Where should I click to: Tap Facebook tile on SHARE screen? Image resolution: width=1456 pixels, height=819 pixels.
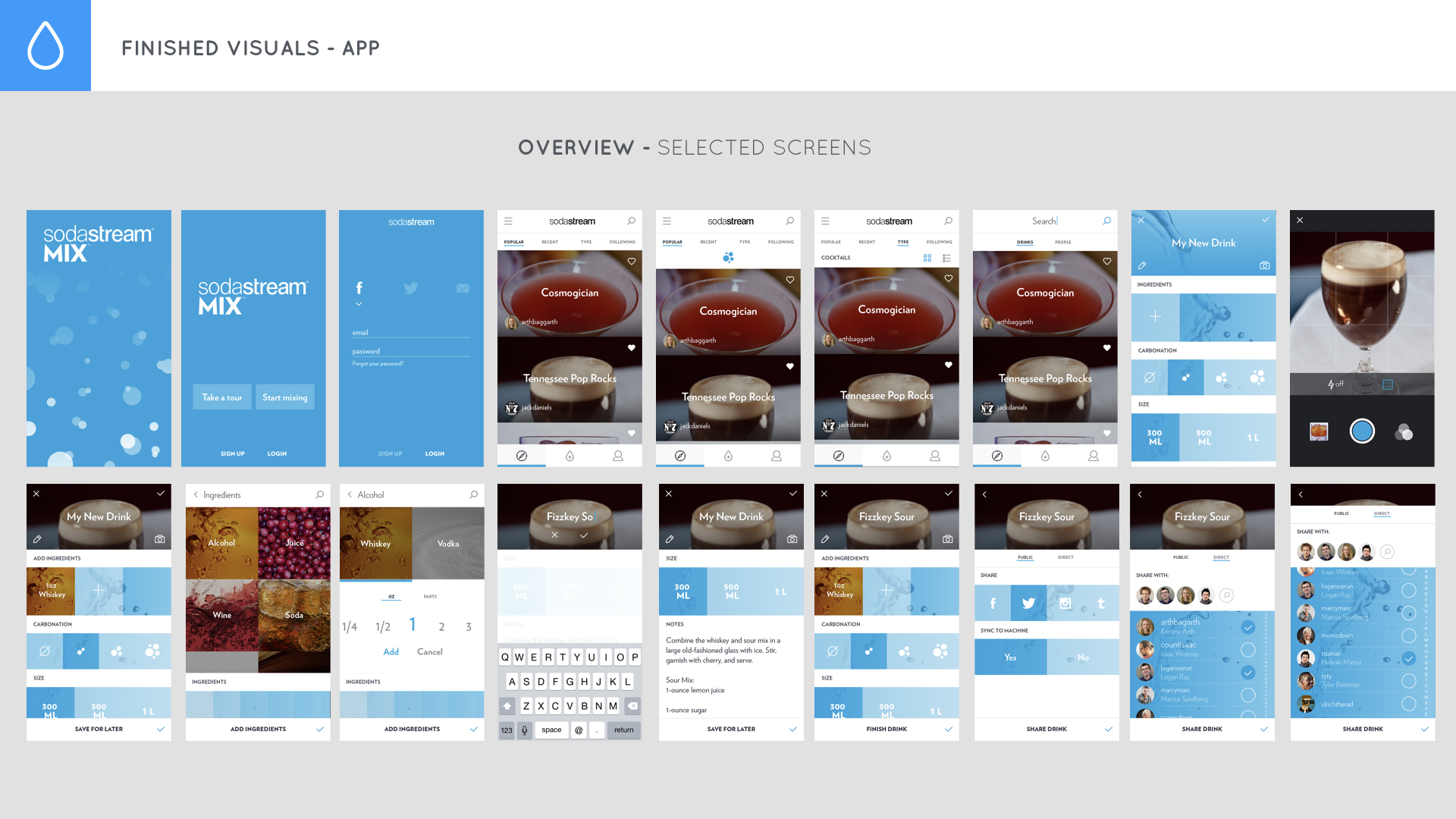pyautogui.click(x=993, y=603)
